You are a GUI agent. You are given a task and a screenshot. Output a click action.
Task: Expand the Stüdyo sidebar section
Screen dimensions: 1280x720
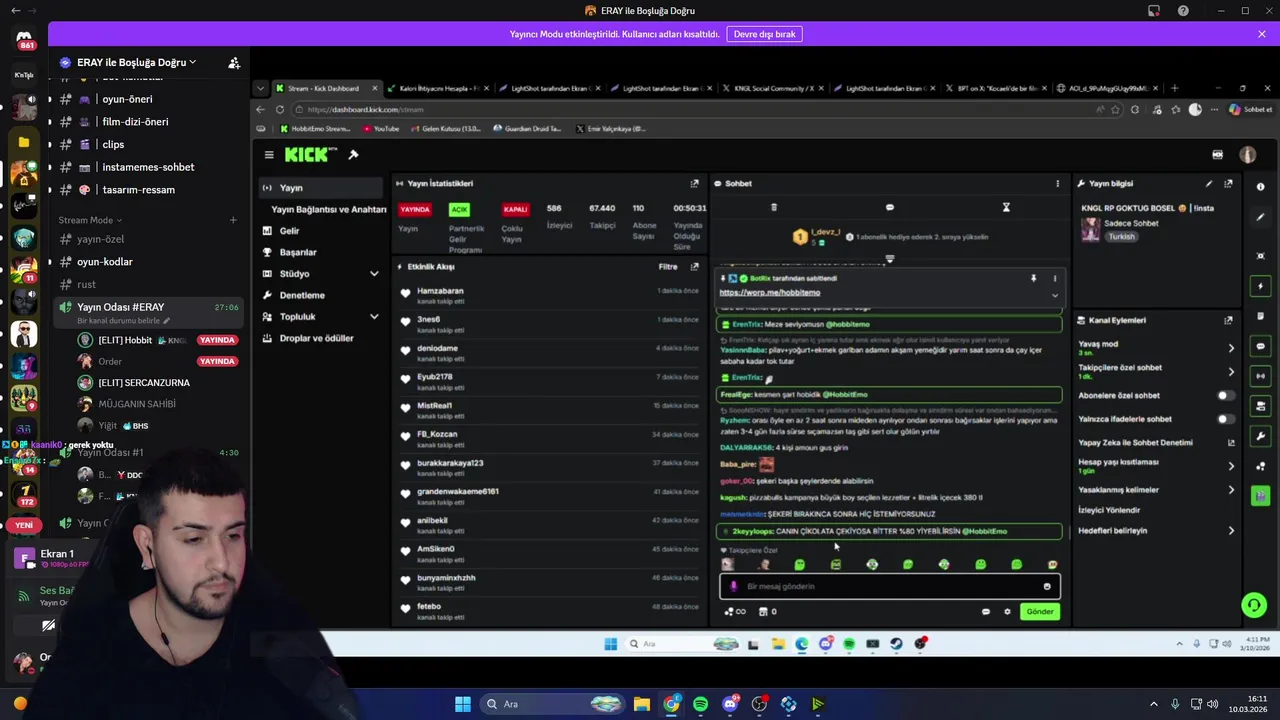(374, 274)
